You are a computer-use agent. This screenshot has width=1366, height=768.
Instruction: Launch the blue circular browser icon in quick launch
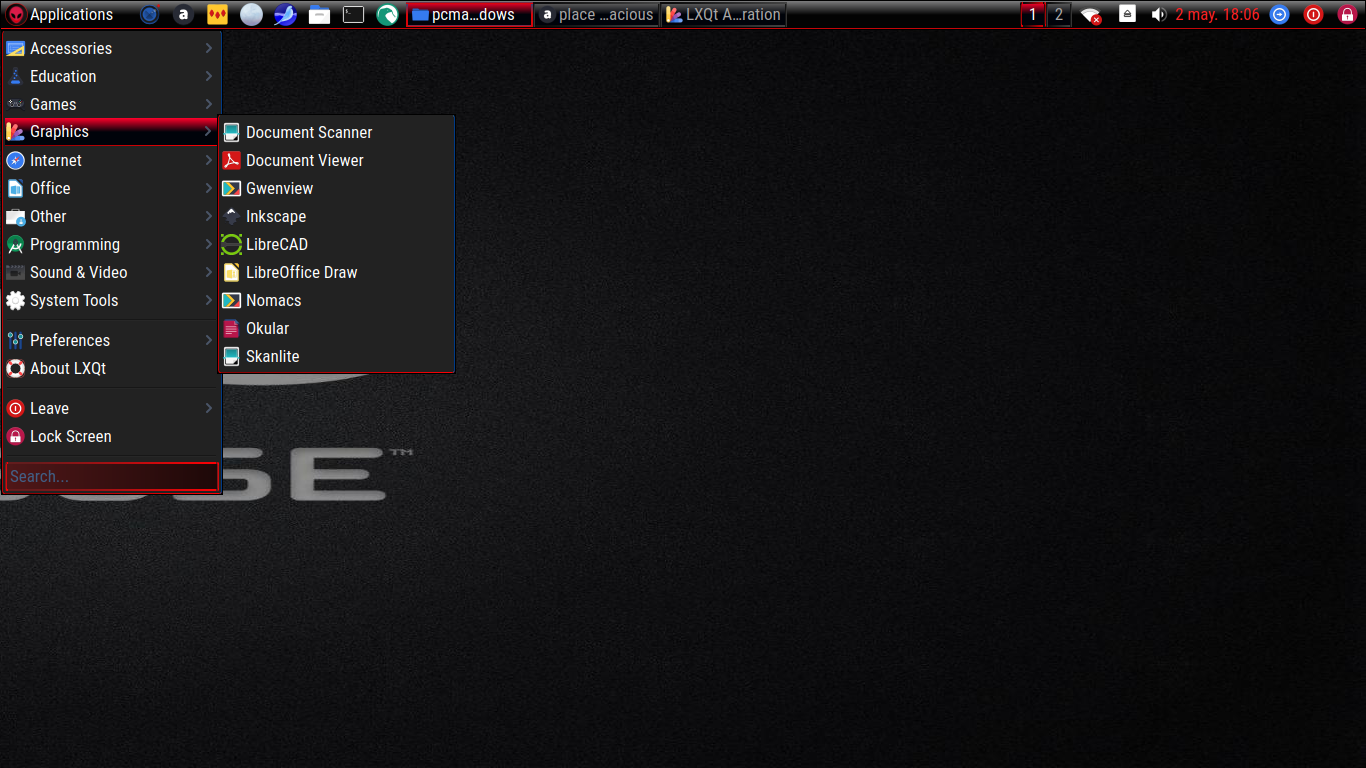coord(149,15)
